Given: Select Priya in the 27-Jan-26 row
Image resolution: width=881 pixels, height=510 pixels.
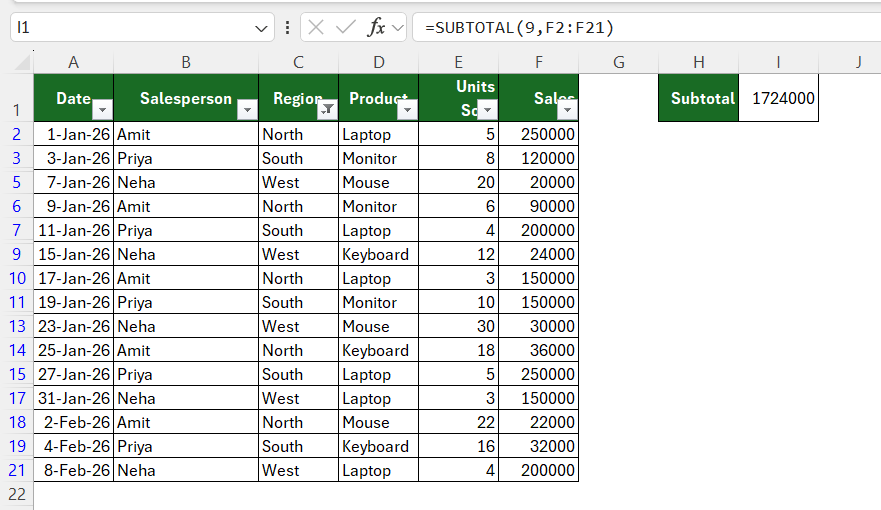Looking at the screenshot, I should coord(186,375).
